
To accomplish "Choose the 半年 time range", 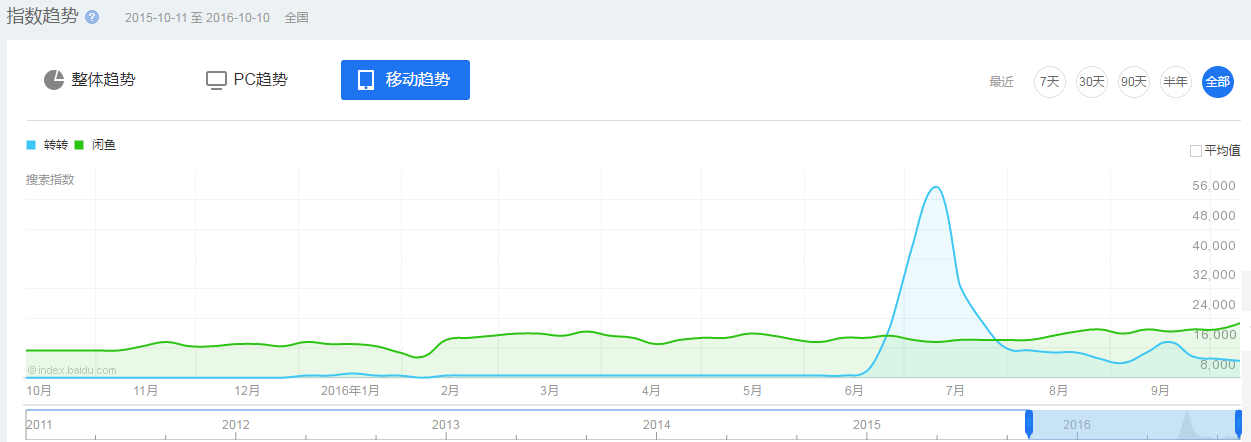I will (1176, 82).
